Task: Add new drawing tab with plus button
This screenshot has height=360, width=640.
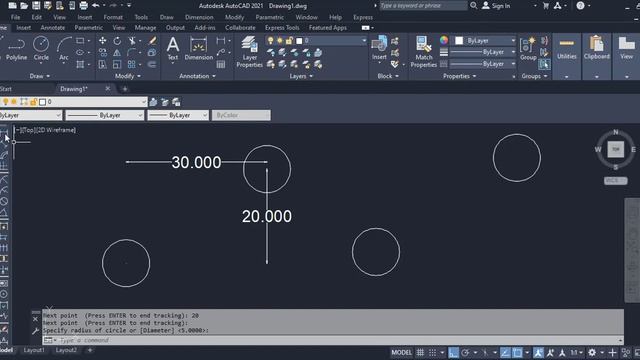Action: [125, 89]
